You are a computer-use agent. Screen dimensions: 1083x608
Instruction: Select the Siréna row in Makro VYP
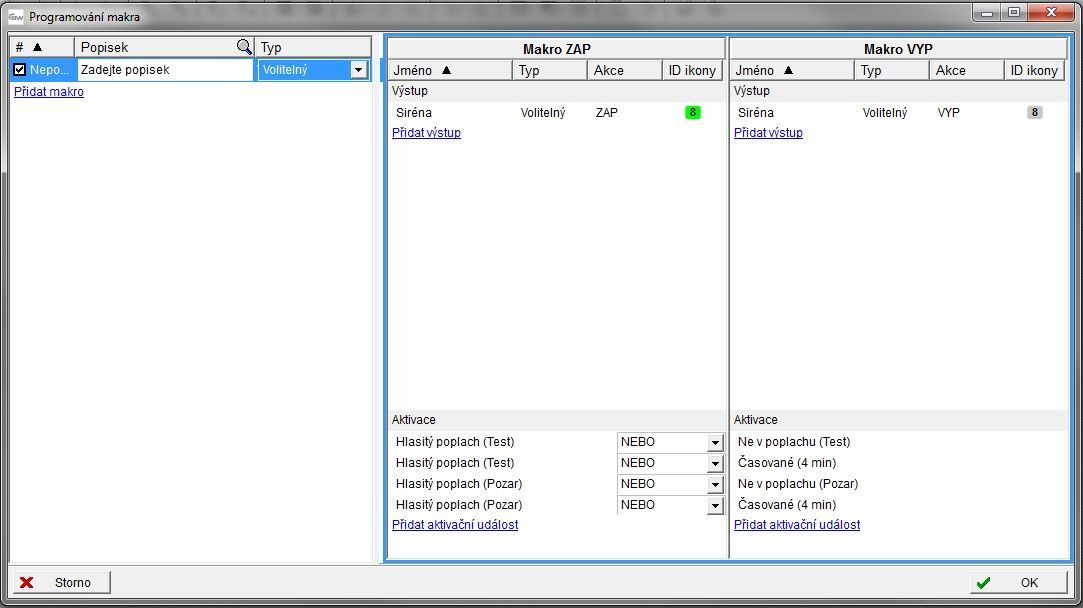click(x=756, y=113)
